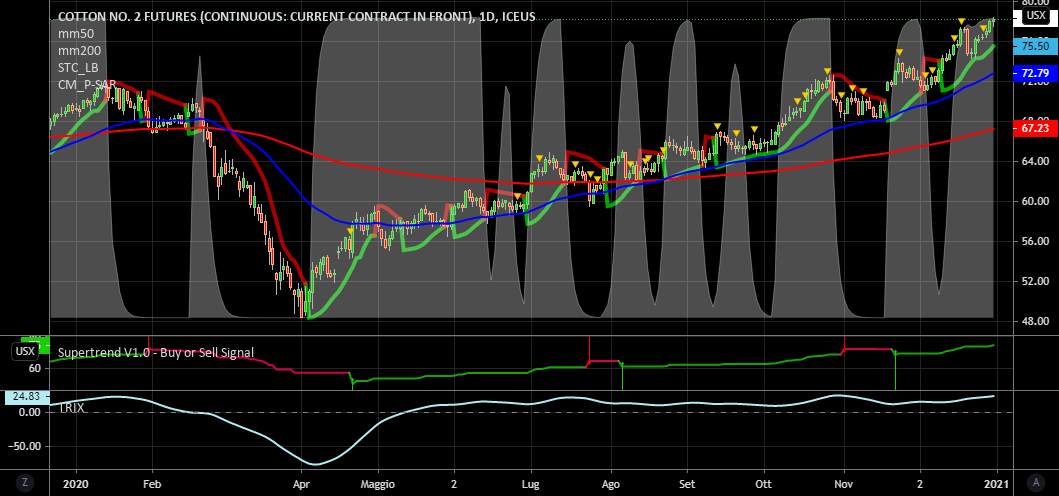Screen dimensions: 1059x496
Task: Select the mm50 indicator label
Action: (74, 34)
